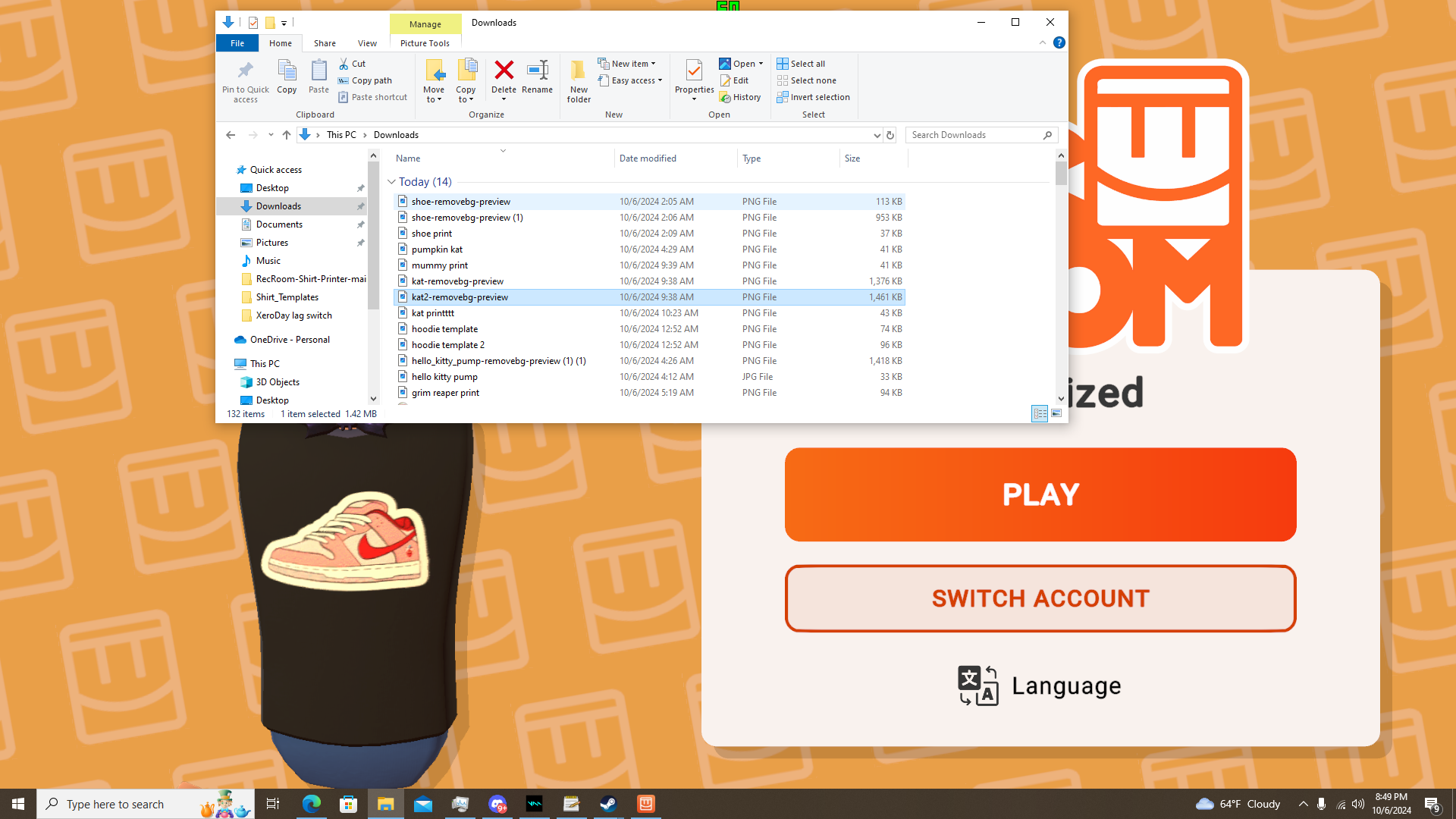Screen dimensions: 1456x819
Task: Switch to large thumbnails view toggle
Action: point(1056,414)
